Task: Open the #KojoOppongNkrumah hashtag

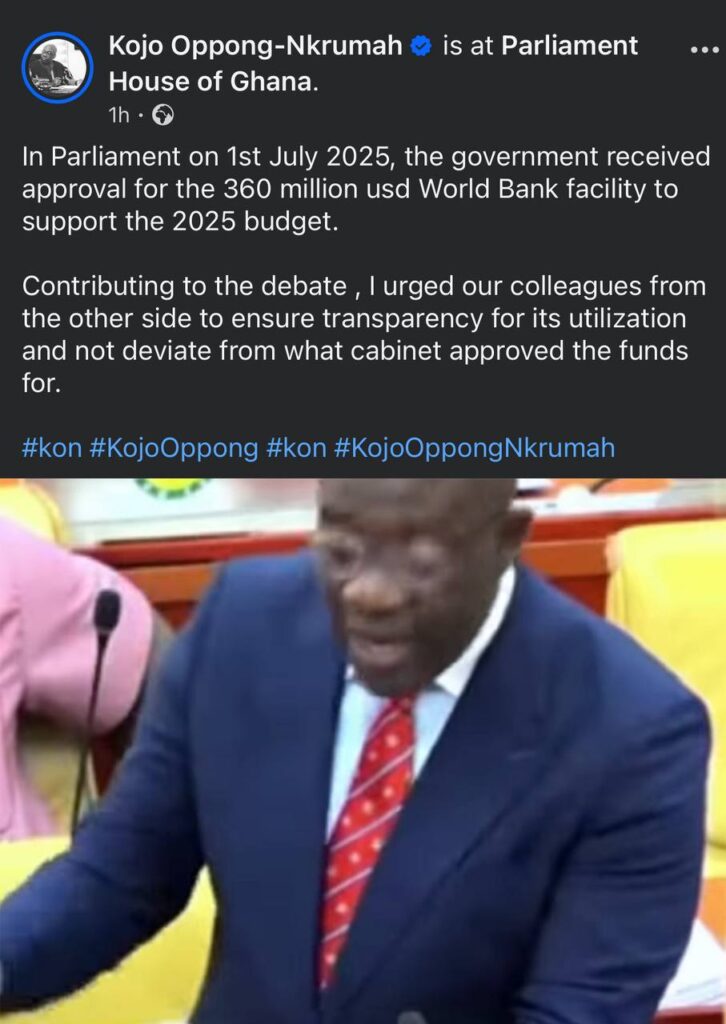Action: [474, 449]
